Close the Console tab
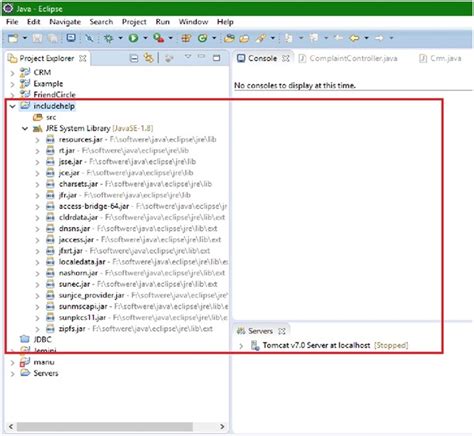 coord(286,58)
